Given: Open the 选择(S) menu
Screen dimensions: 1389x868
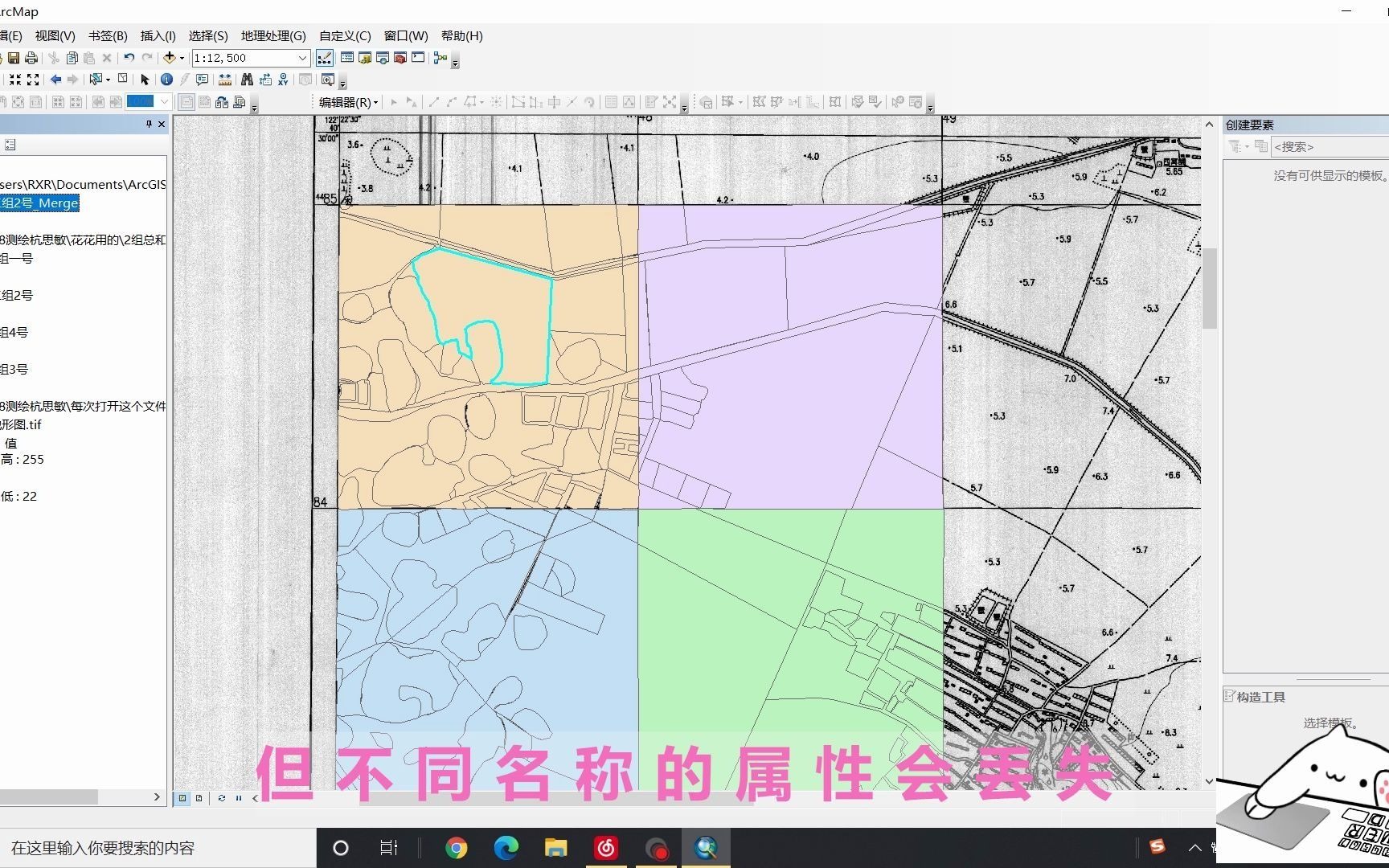Looking at the screenshot, I should tap(208, 35).
